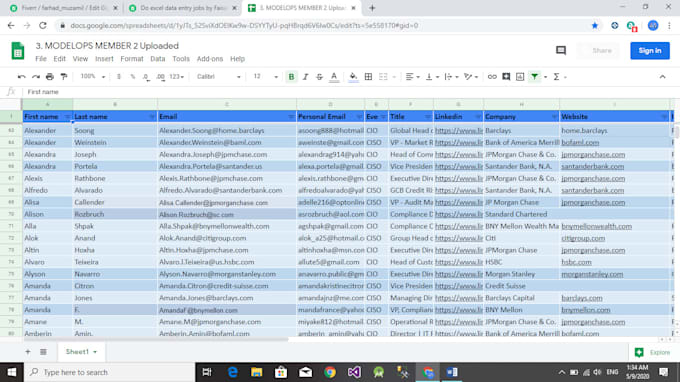Format as currency with dollar icon
Viewport: 680px width, 382px height.
click(118, 77)
